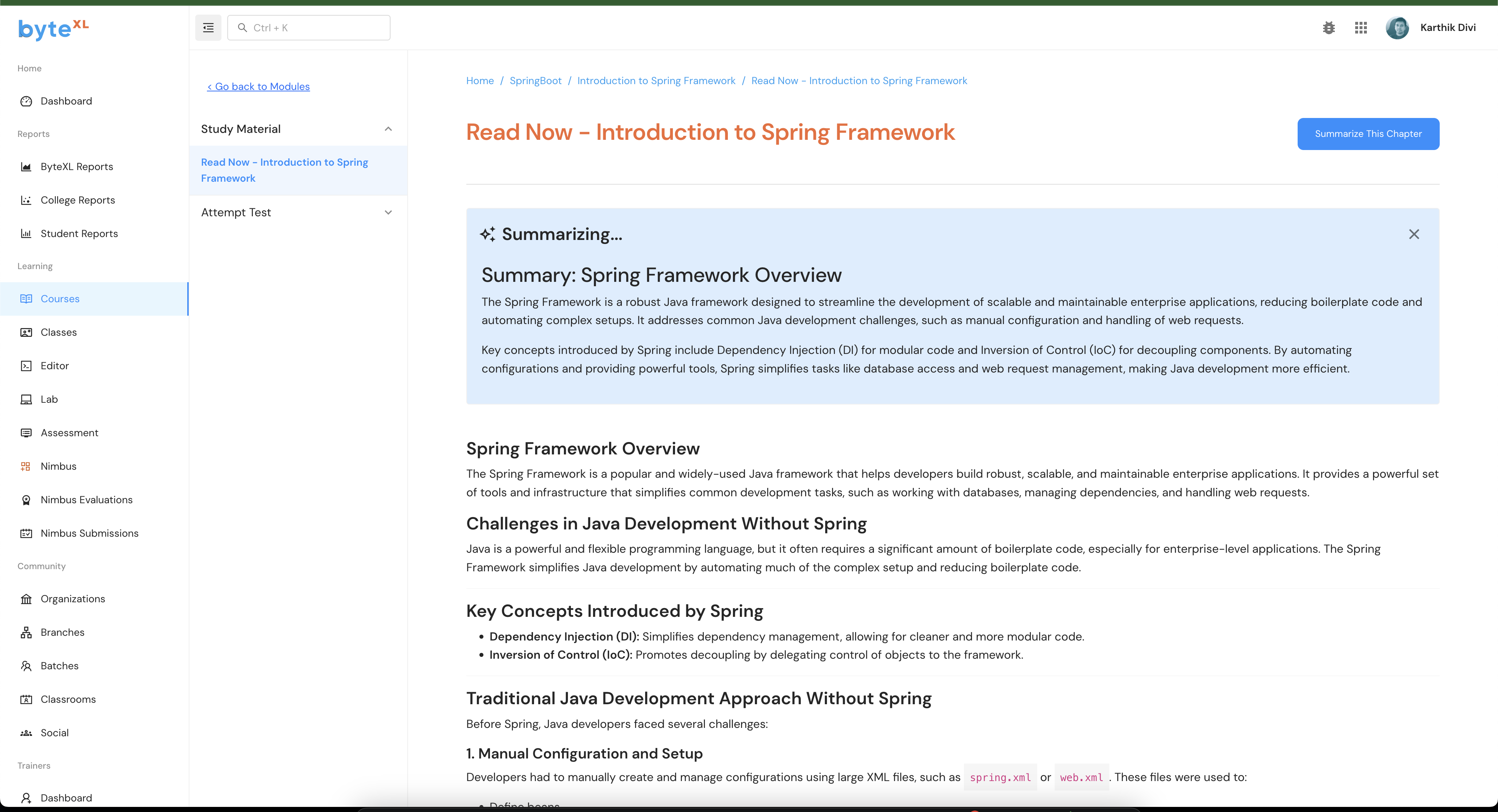This screenshot has height=812, width=1498.
Task: Open the bug report icon
Action: [x=1329, y=28]
